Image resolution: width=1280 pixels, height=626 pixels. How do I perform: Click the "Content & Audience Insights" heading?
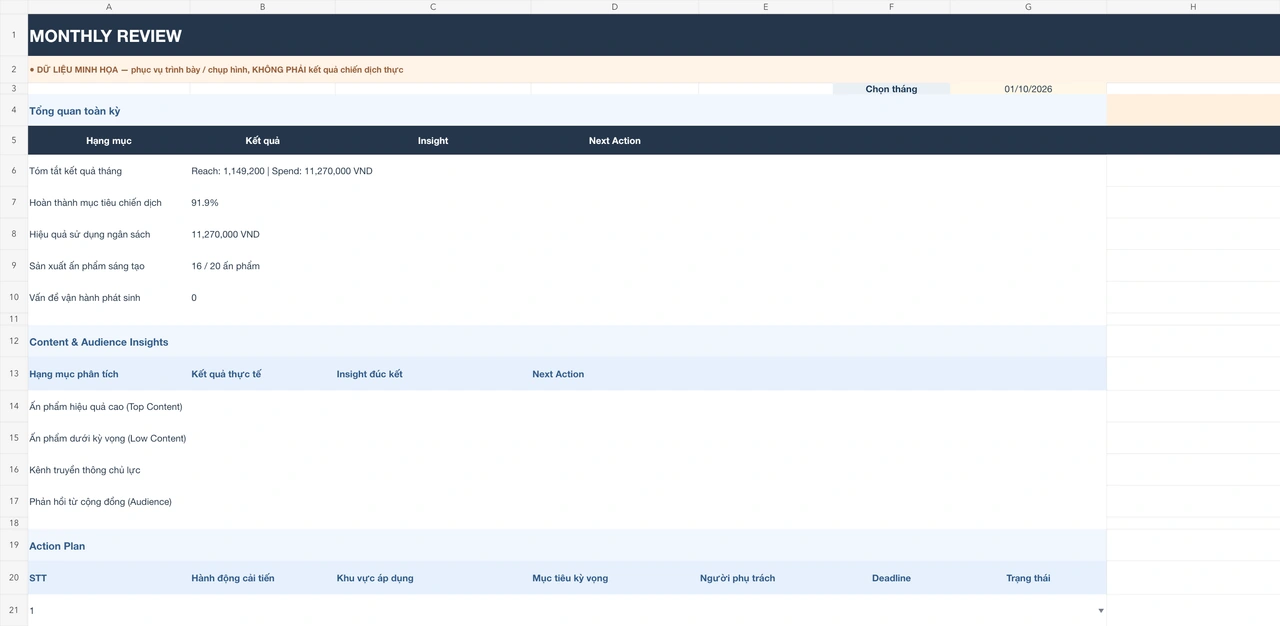567,342
